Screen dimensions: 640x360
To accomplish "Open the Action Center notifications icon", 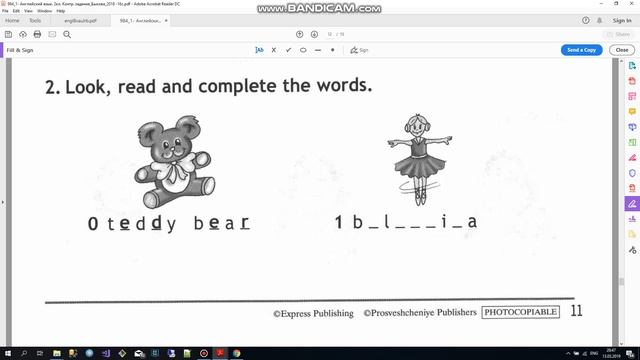I will pos(631,353).
